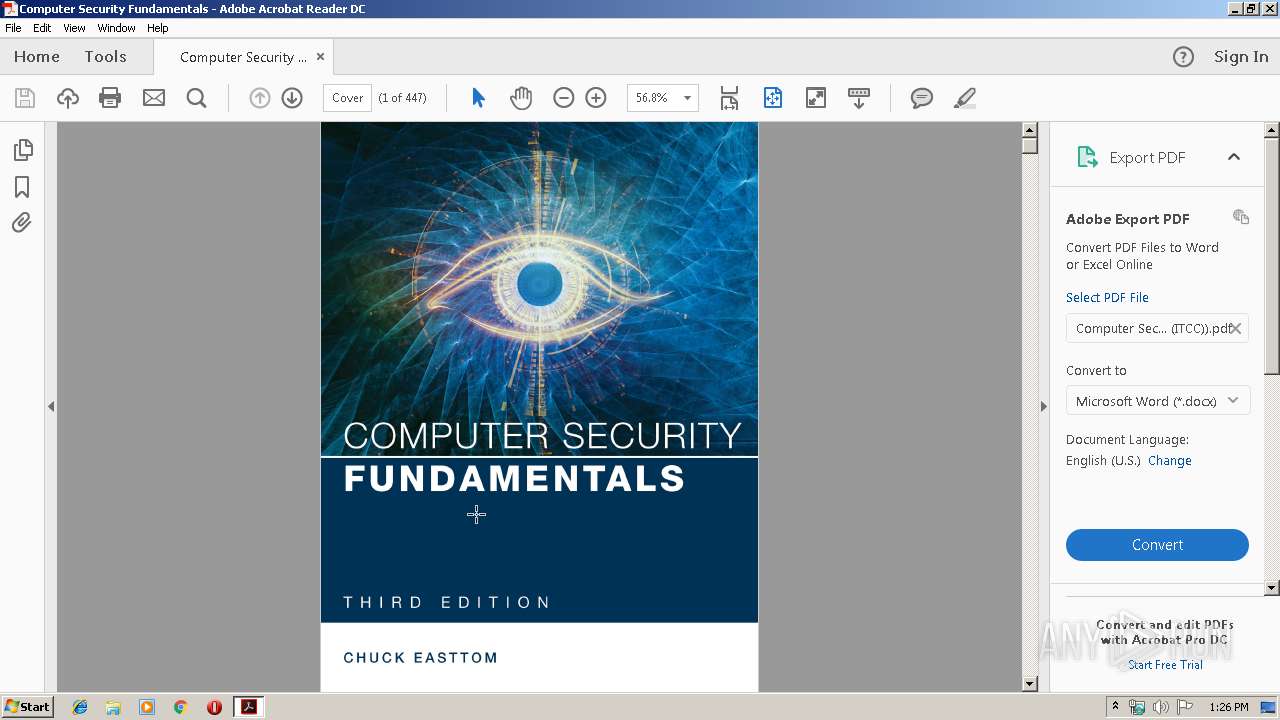
Task: Change the document language link
Action: point(1170,461)
